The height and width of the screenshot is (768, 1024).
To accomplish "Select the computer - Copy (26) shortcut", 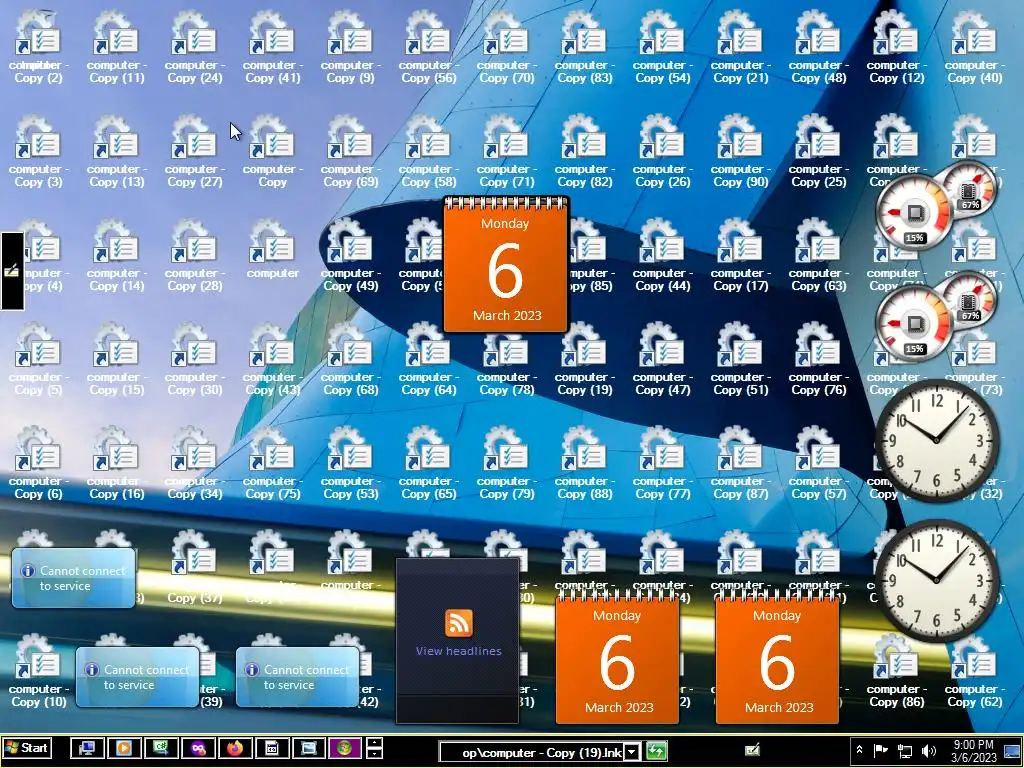I will pos(663,152).
